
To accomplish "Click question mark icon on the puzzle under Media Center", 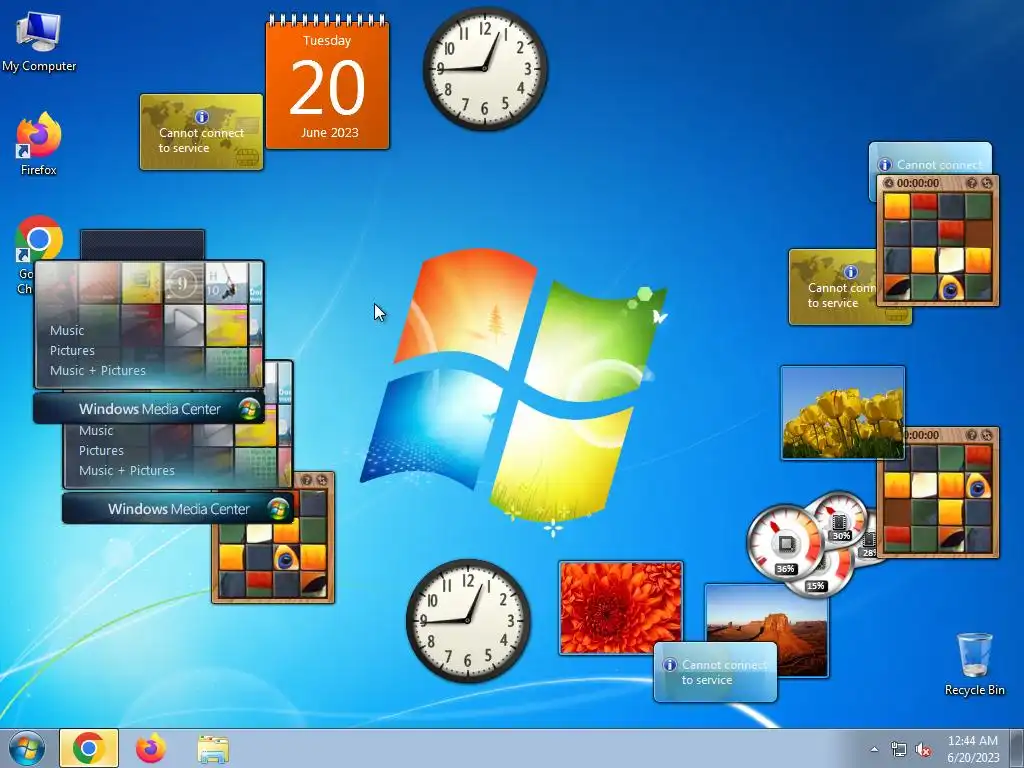I will tap(306, 480).
